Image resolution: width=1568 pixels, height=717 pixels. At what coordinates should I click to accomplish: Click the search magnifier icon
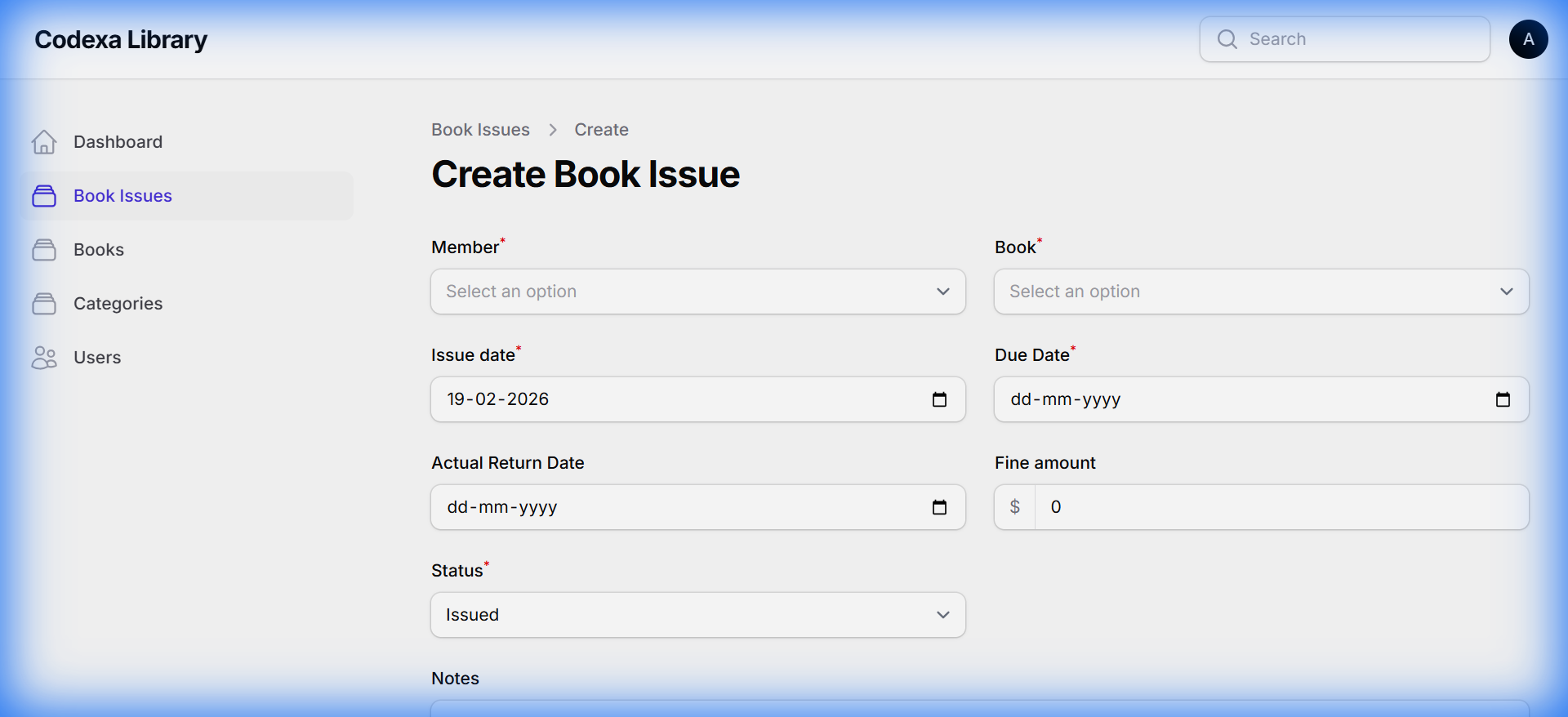pos(1227,39)
